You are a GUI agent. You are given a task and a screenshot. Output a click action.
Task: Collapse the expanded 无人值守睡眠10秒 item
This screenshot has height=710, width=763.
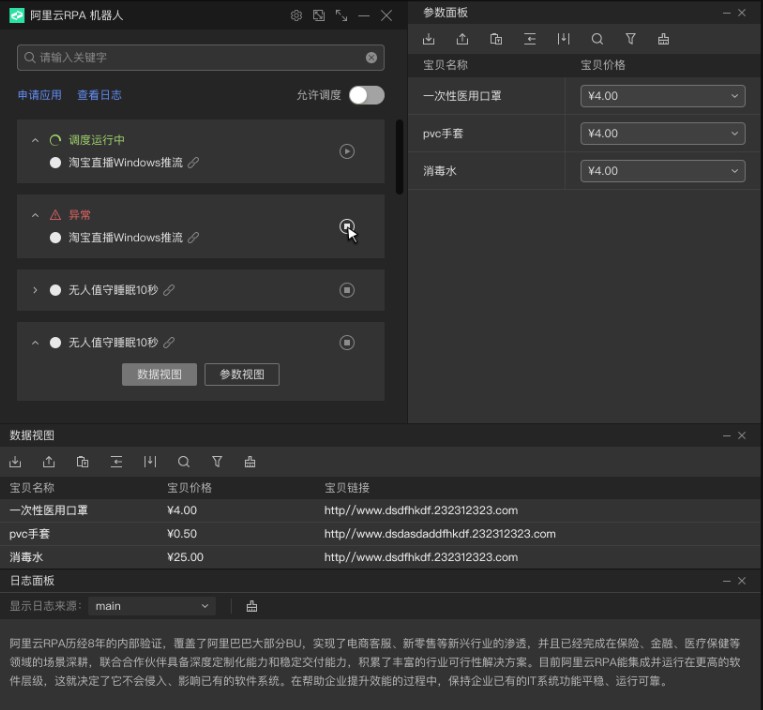point(35,343)
